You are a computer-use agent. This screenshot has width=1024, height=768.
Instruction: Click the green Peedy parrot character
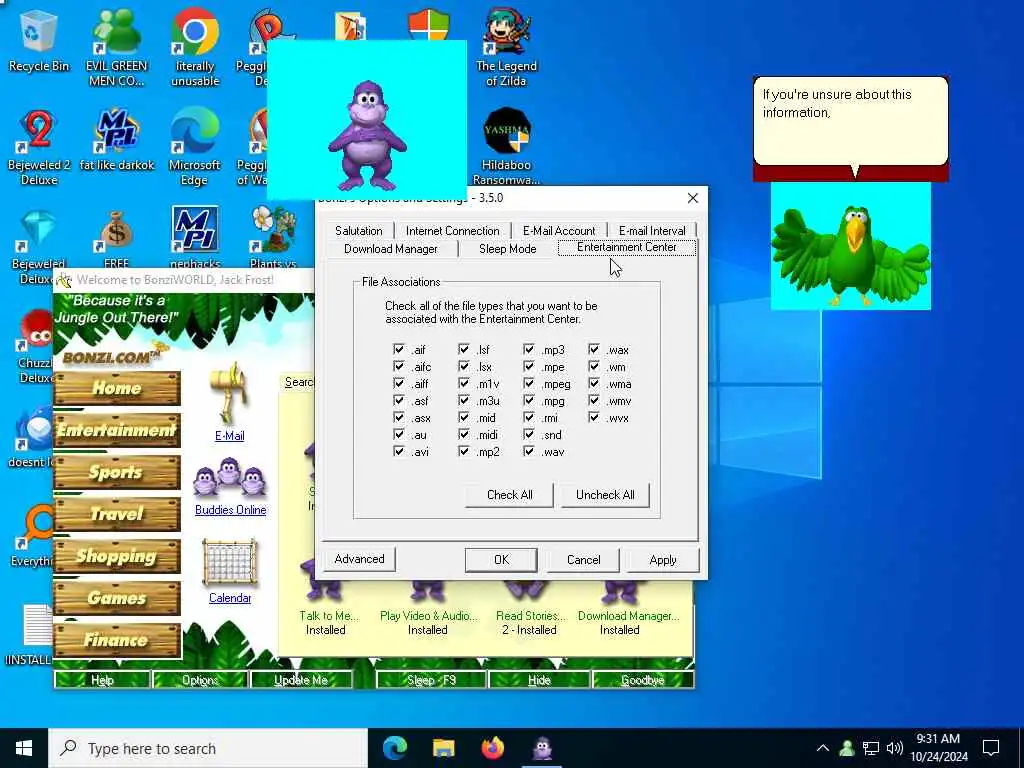(850, 255)
